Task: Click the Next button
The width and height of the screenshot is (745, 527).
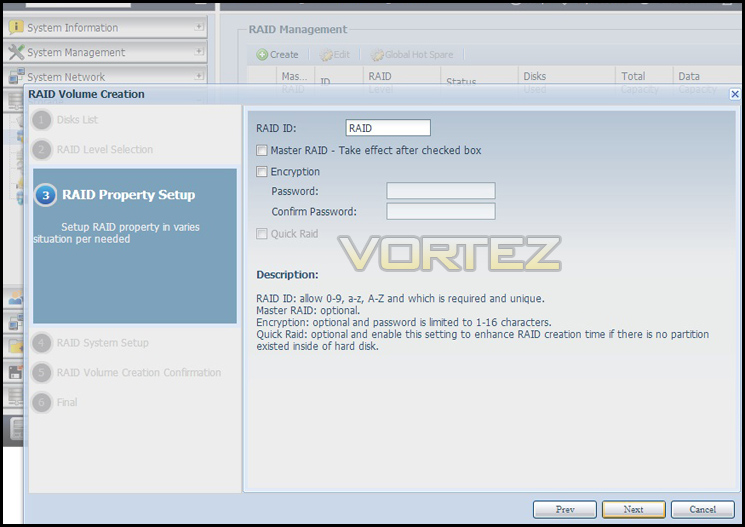Action: click(633, 509)
